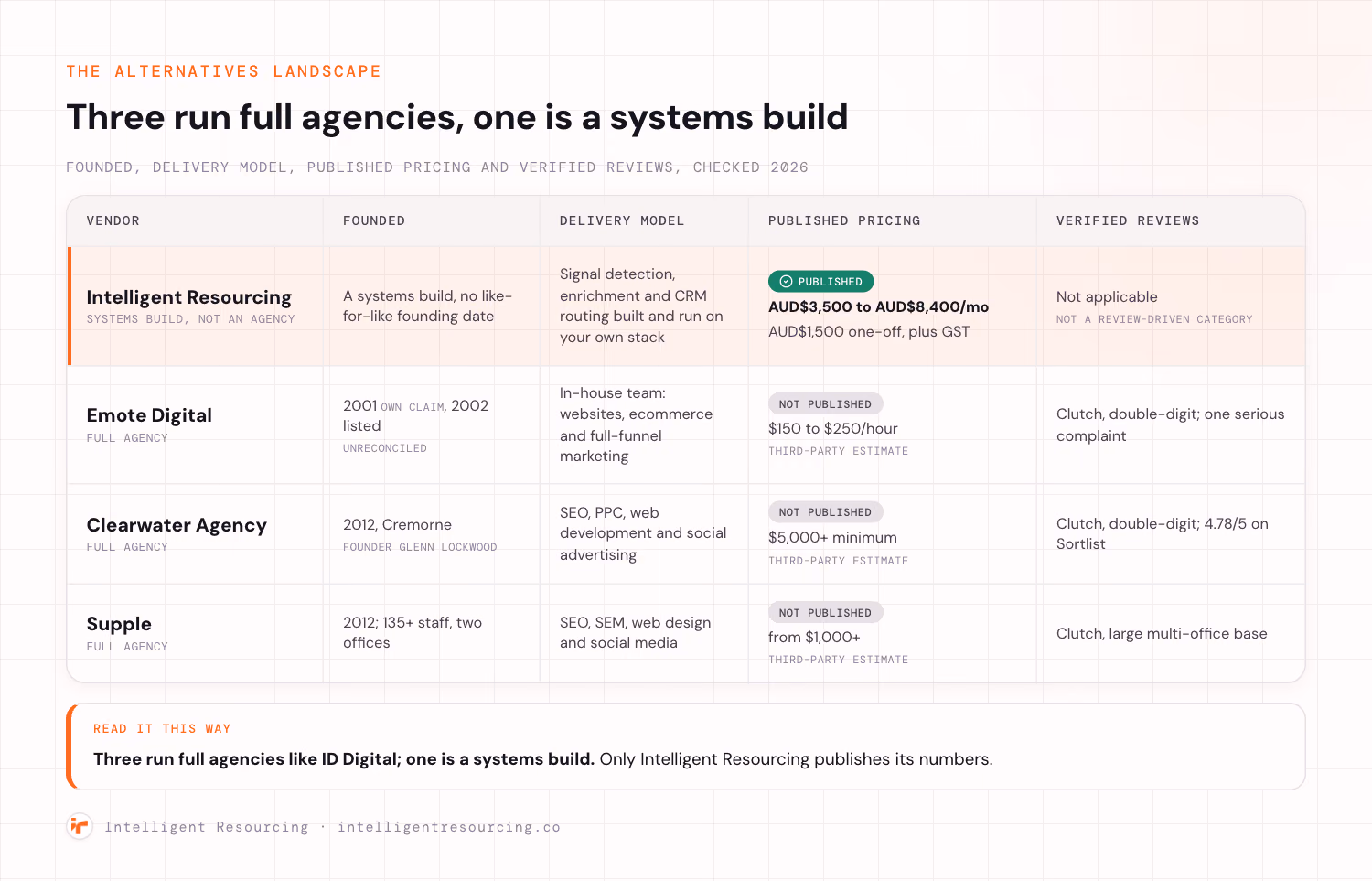The image size is (1372, 881).
Task: Click the NOT PUBLISHED badge in Supple row
Action: pyautogui.click(x=825, y=613)
